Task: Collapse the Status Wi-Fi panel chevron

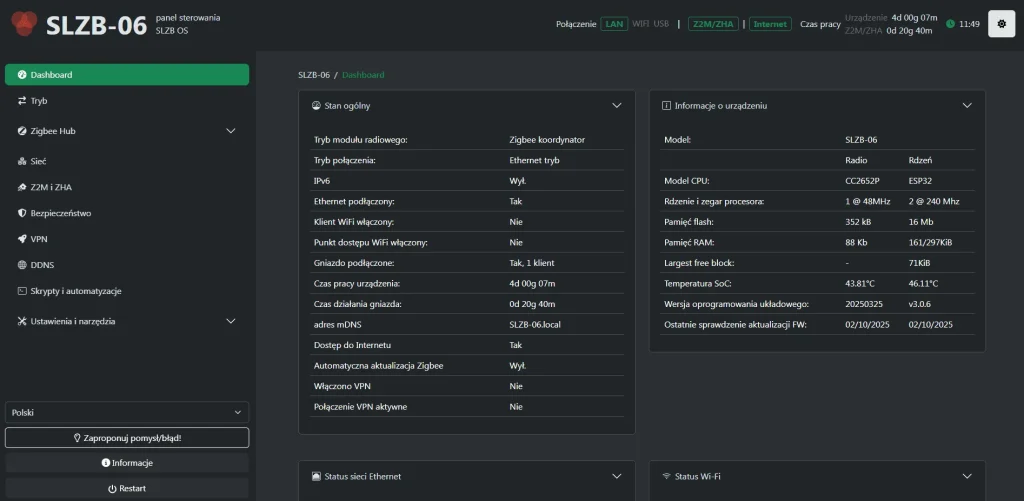Action: coord(967,476)
